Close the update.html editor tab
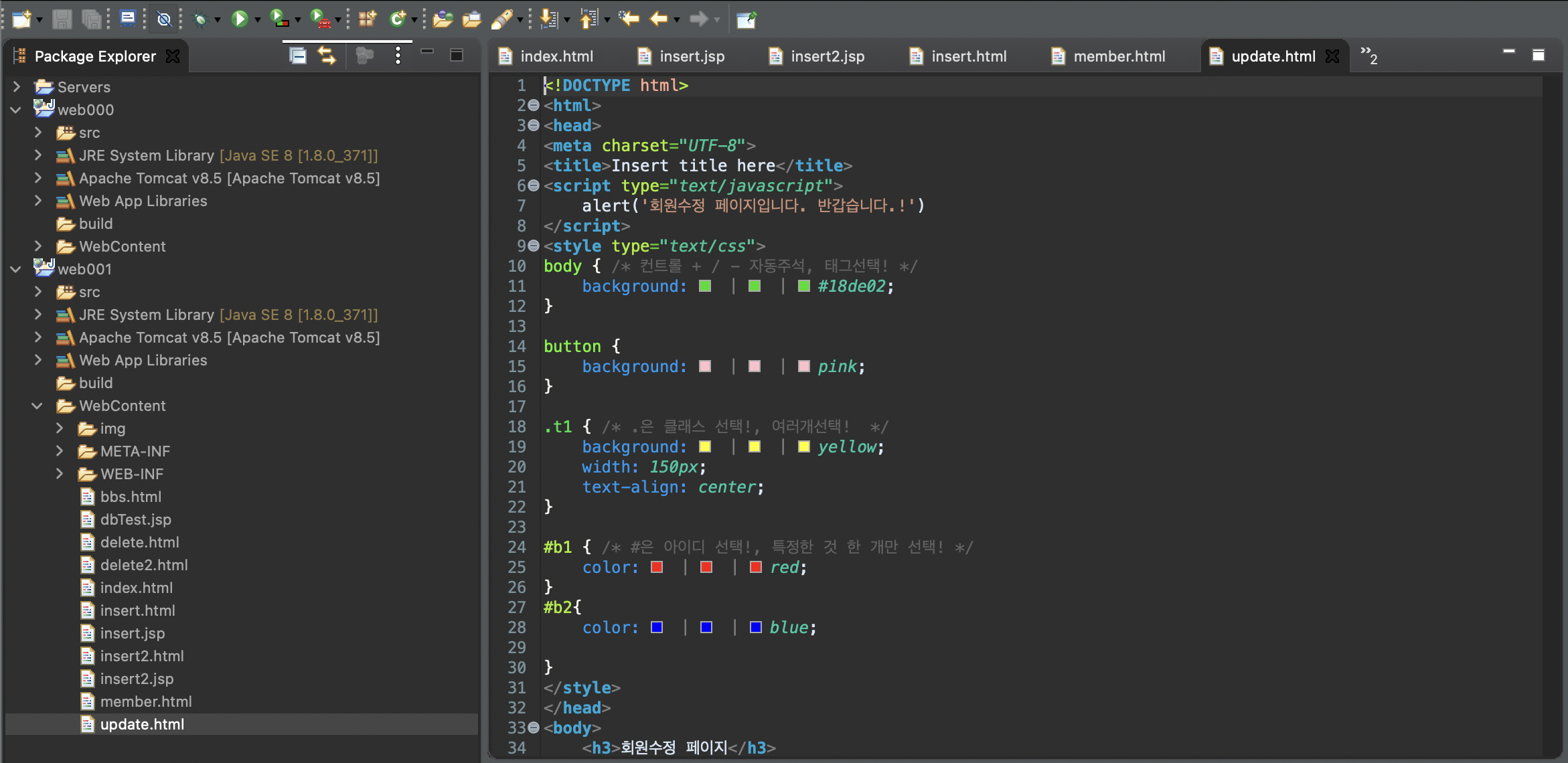Image resolution: width=1568 pixels, height=763 pixels. click(1332, 56)
